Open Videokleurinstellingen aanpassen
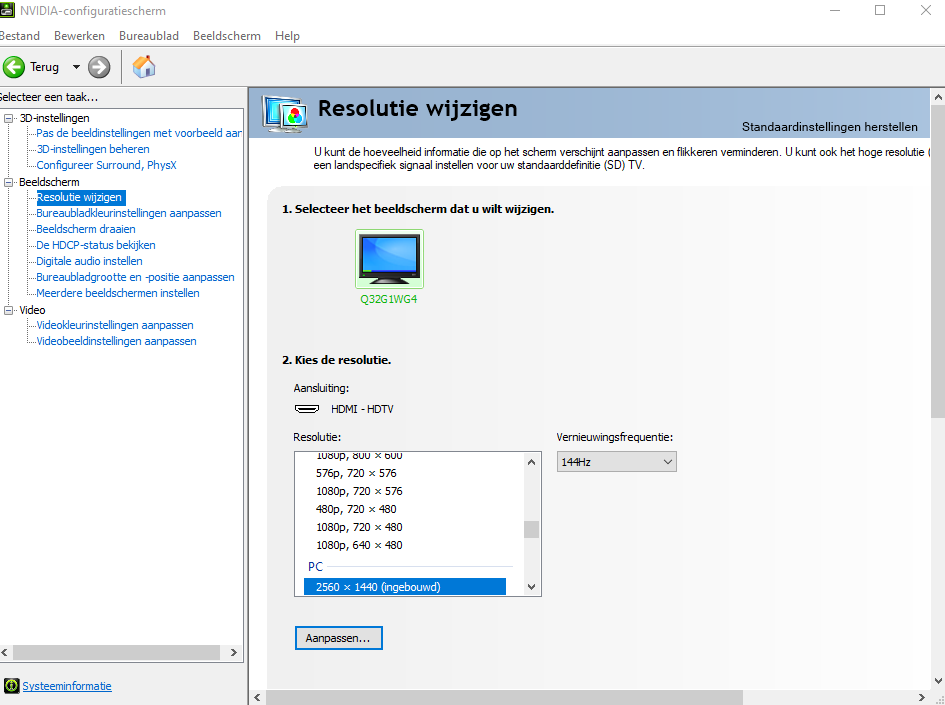Viewport: 945px width, 705px height. click(115, 325)
